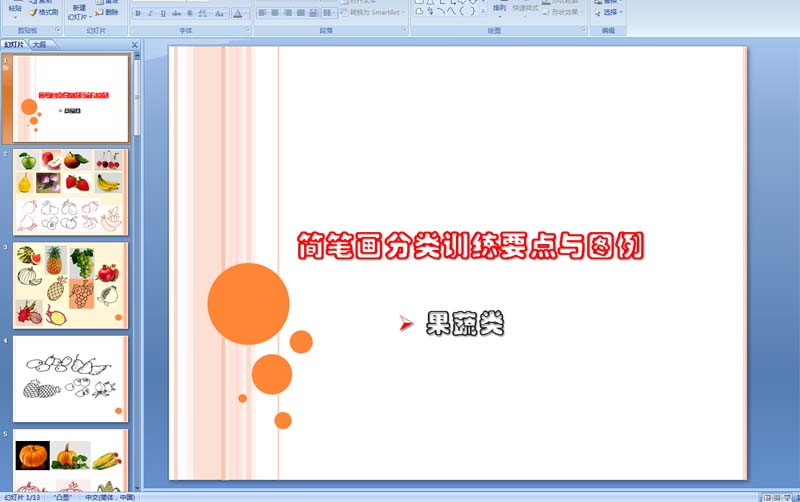Toggle Italic text formatting
Screen dimensions: 800x502
tap(151, 14)
